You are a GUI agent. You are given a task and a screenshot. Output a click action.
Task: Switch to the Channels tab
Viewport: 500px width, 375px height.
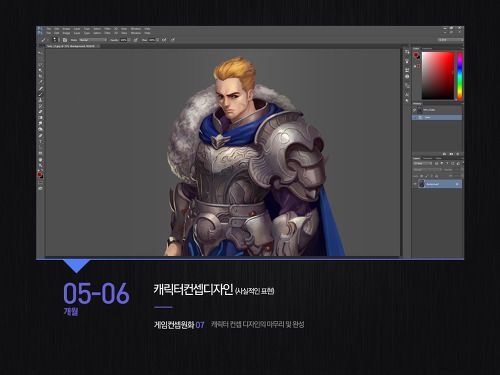point(427,158)
